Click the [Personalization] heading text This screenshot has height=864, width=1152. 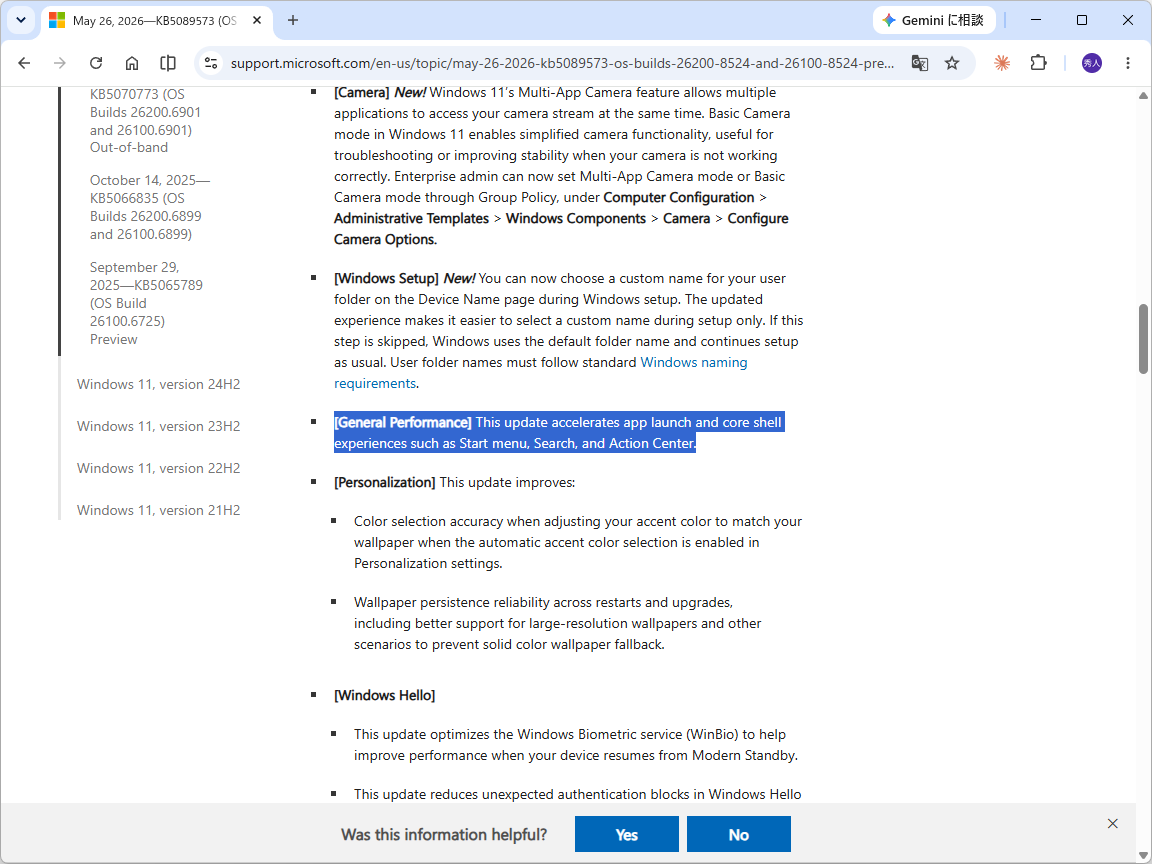[385, 483]
